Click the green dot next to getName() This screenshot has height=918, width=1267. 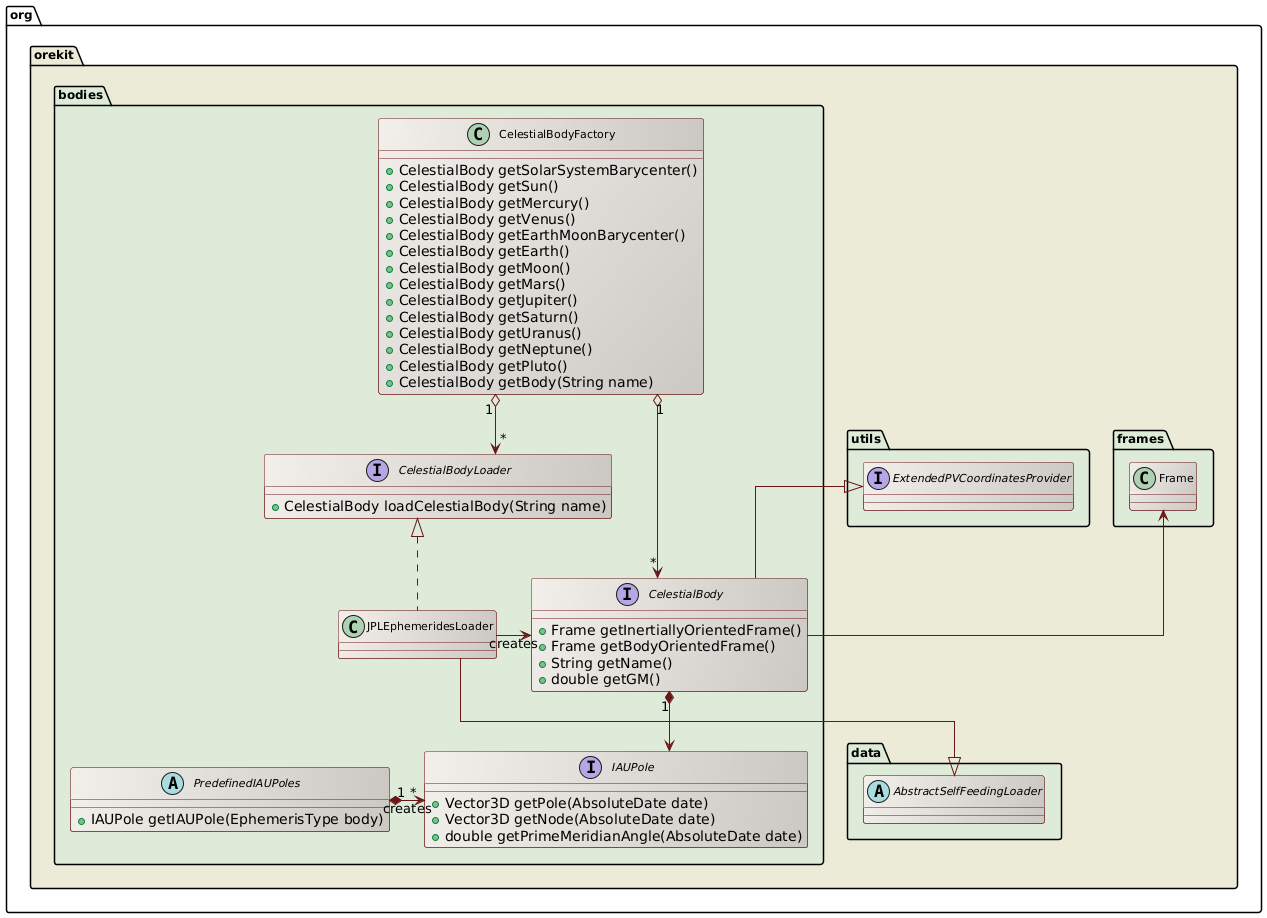tap(541, 663)
